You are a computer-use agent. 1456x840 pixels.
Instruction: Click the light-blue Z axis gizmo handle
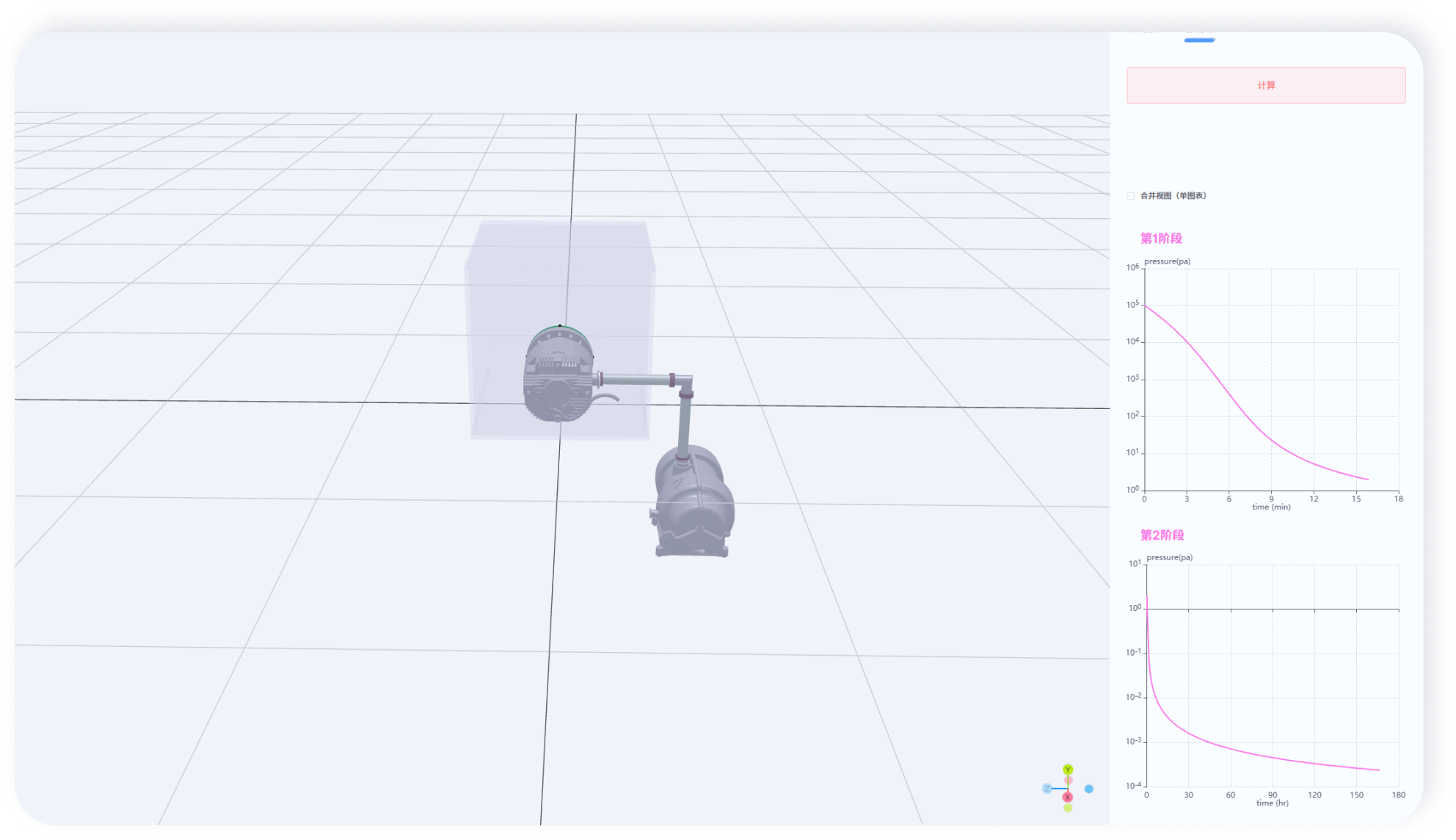coord(1046,789)
